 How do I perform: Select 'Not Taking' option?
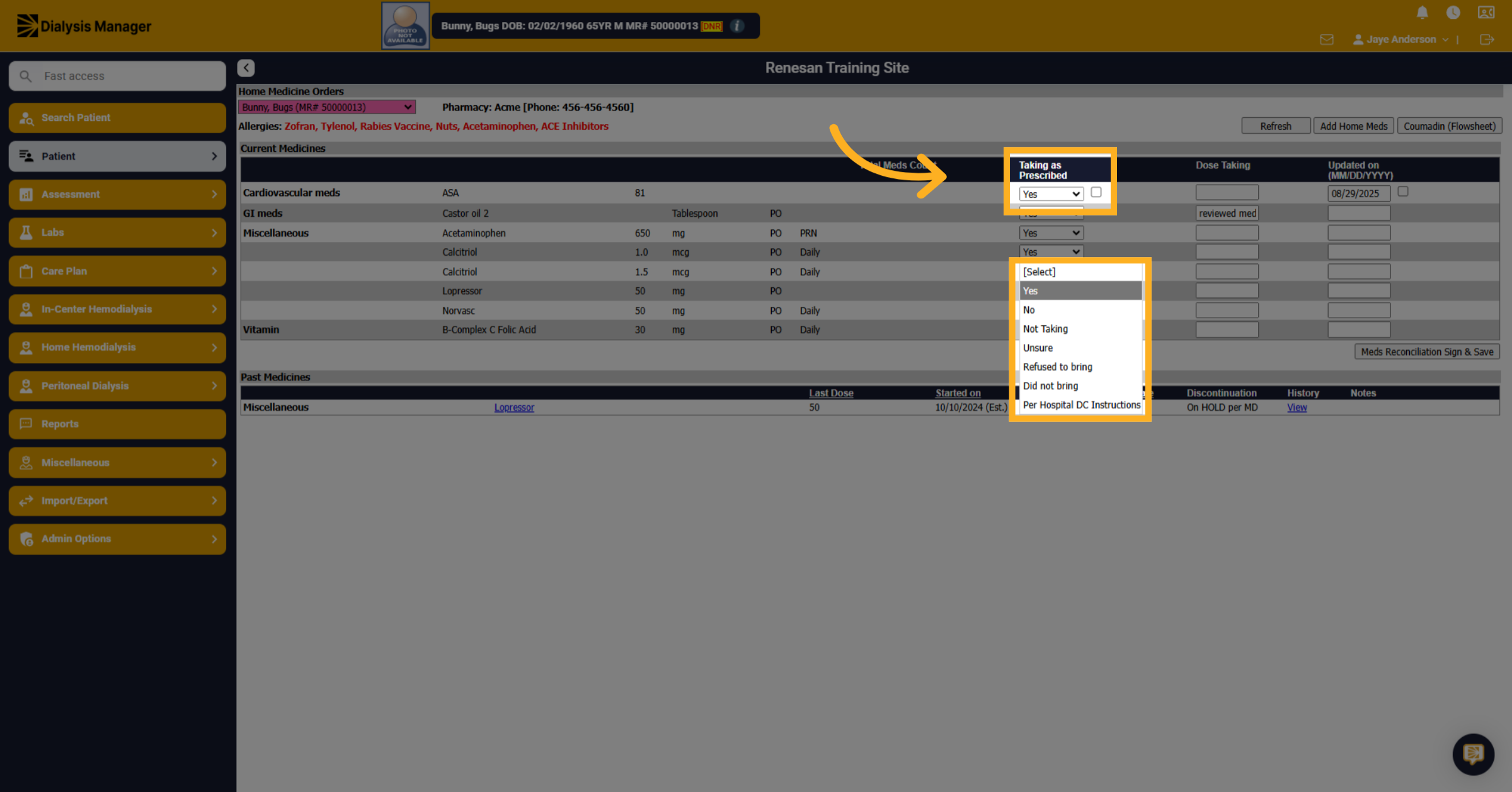coord(1080,329)
